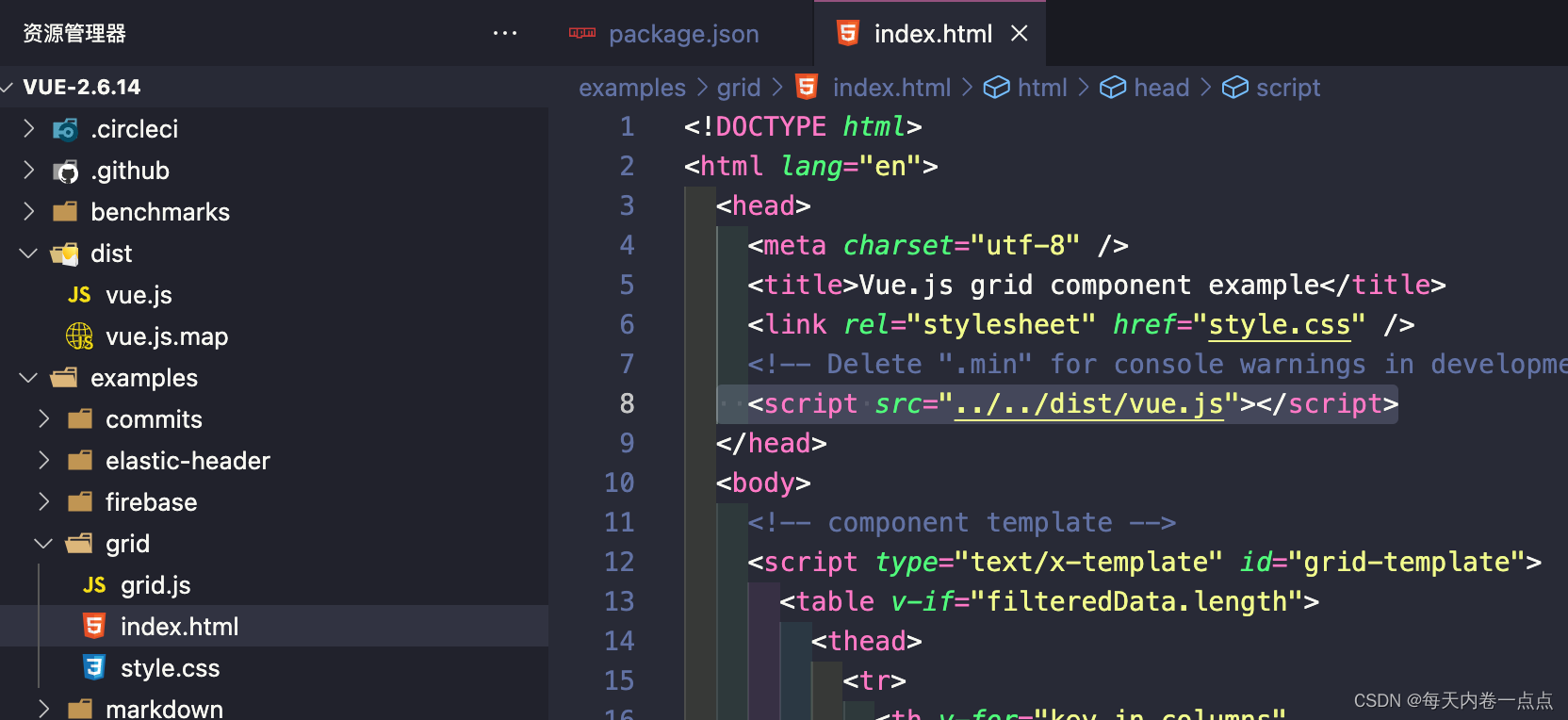Click the .circleci folder icon
Image resolution: width=1568 pixels, height=720 pixels.
pyautogui.click(x=65, y=129)
